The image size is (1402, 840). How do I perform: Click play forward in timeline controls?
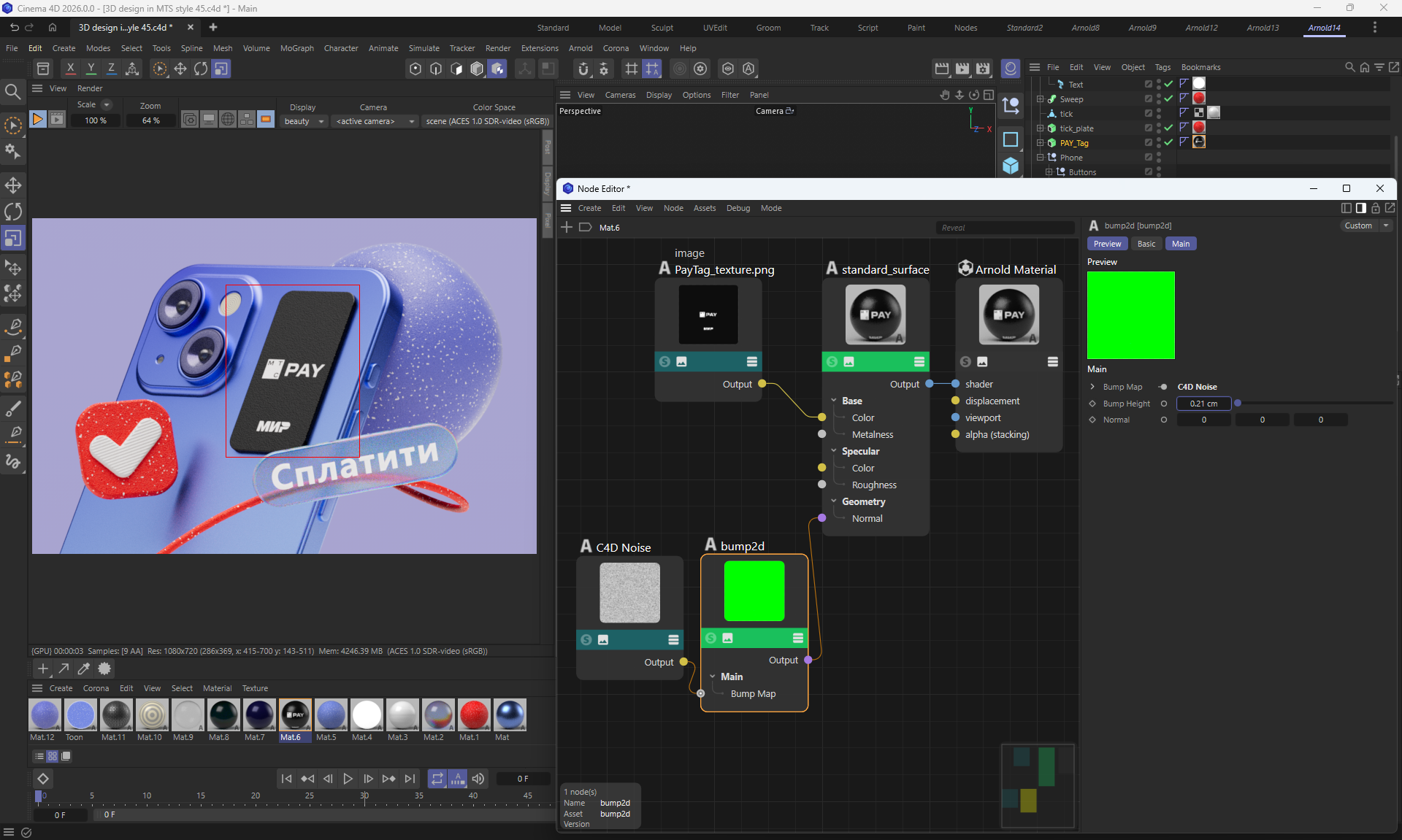coord(348,779)
